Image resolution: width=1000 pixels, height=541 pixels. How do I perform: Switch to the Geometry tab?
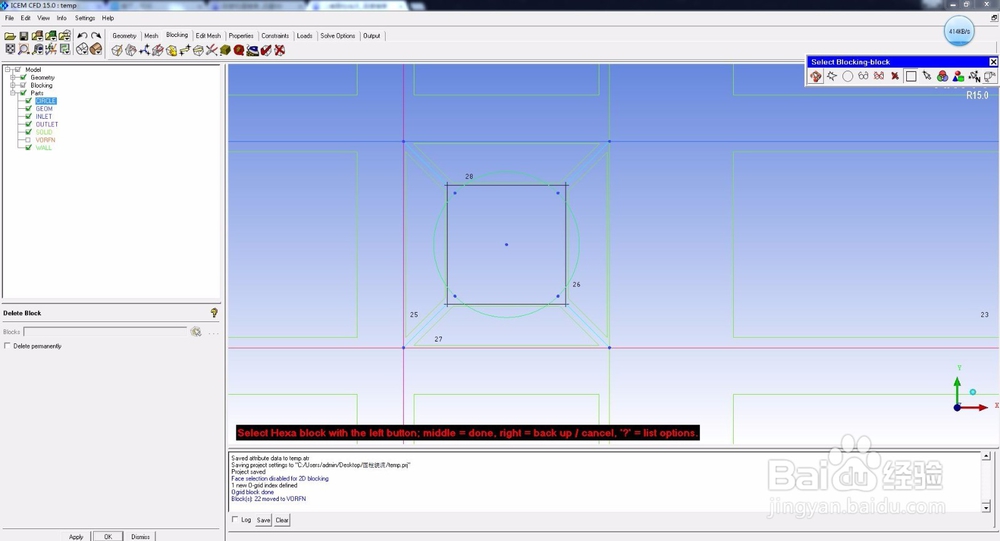[x=124, y=36]
